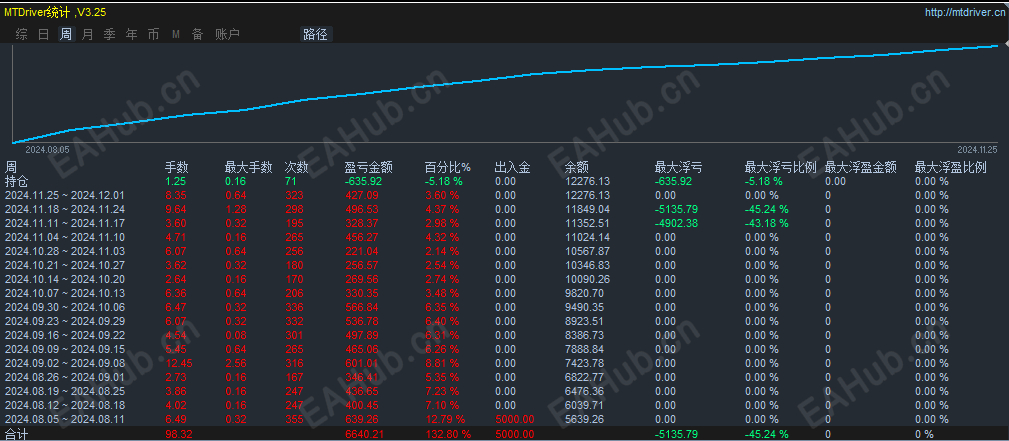Select week row 2024.09.09 ~ 2024.09.15
Screen dimensions: 1009x441
(x=64, y=349)
